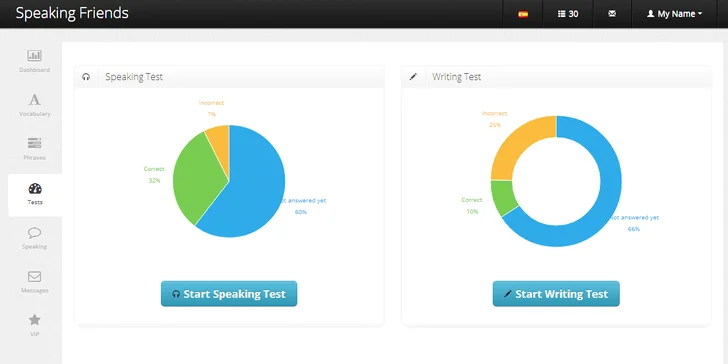This screenshot has height=364, width=728.
Task: Start the Writing Test
Action: (556, 294)
